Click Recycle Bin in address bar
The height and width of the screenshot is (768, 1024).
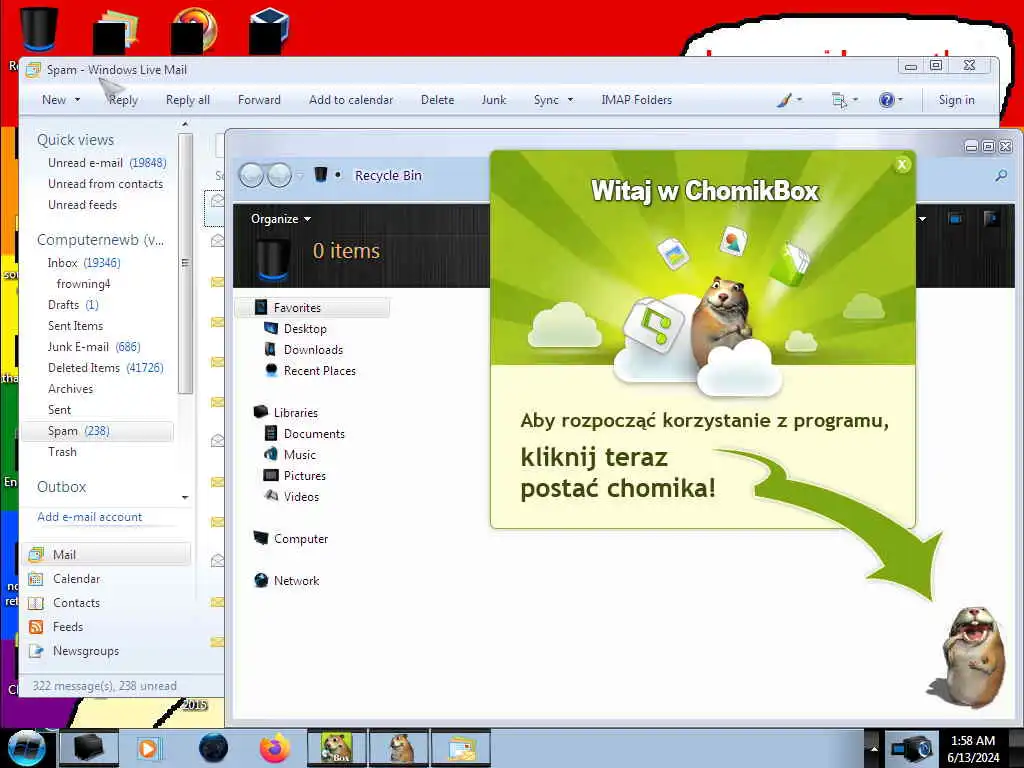[388, 176]
